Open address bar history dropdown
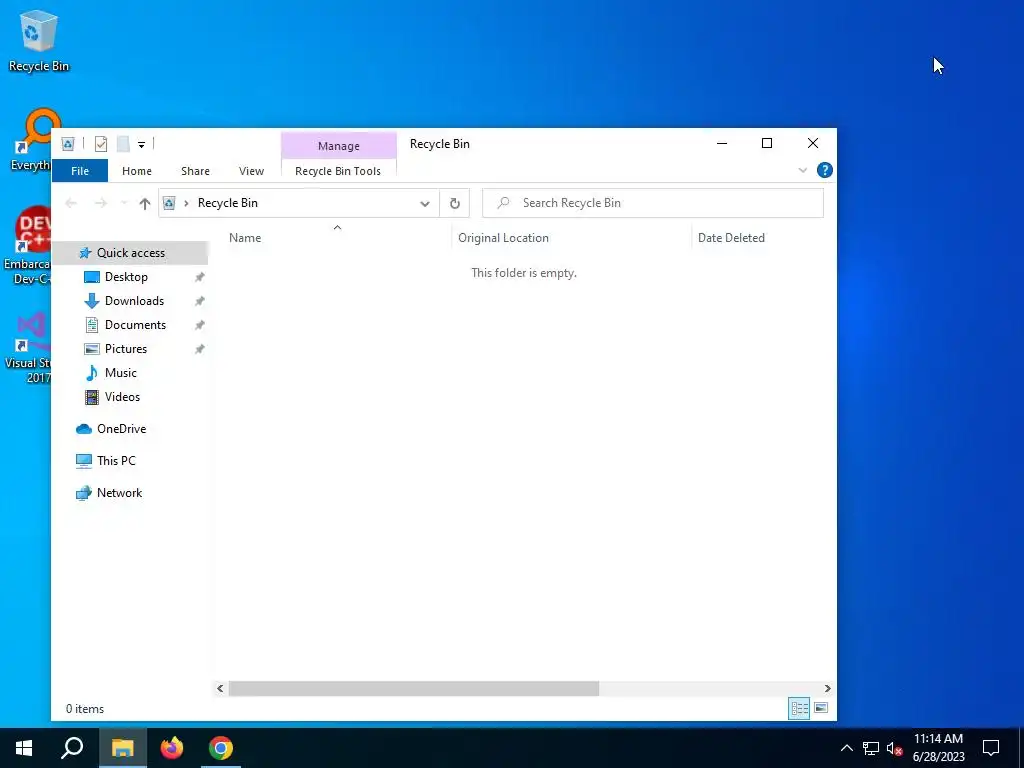The width and height of the screenshot is (1024, 768). pos(424,203)
